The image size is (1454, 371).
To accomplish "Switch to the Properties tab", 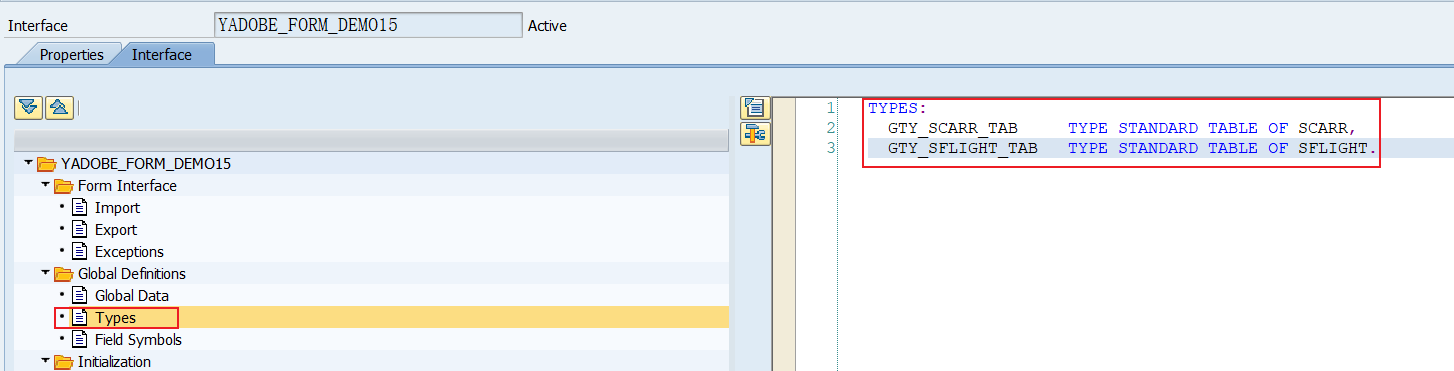I will [x=71, y=55].
